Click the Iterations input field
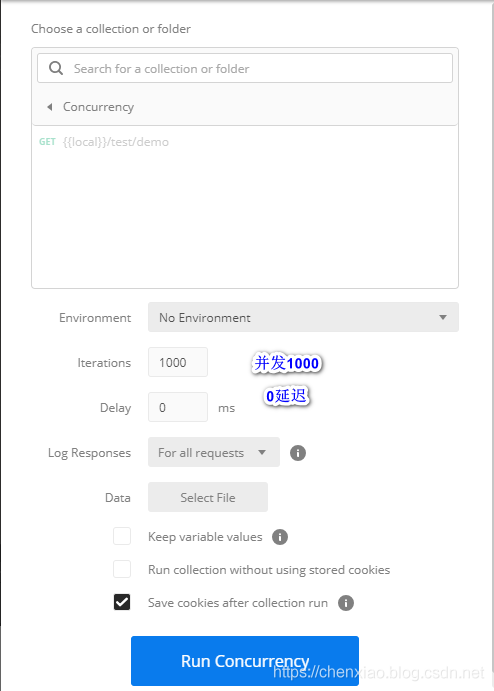 tap(178, 362)
